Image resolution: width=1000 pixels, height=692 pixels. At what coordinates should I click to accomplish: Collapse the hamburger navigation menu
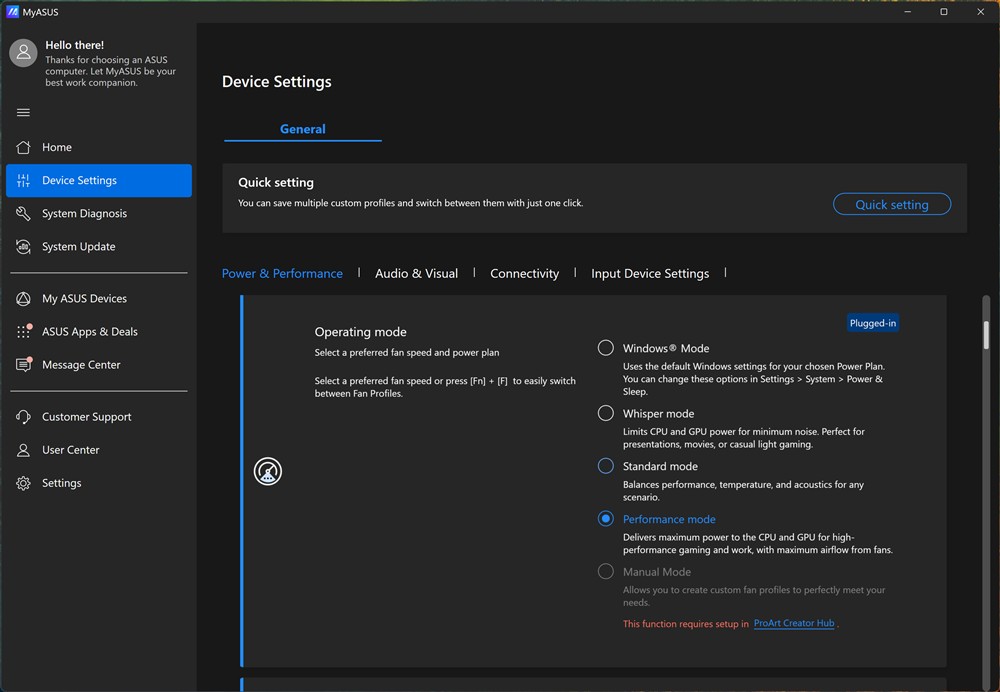pyautogui.click(x=23, y=112)
